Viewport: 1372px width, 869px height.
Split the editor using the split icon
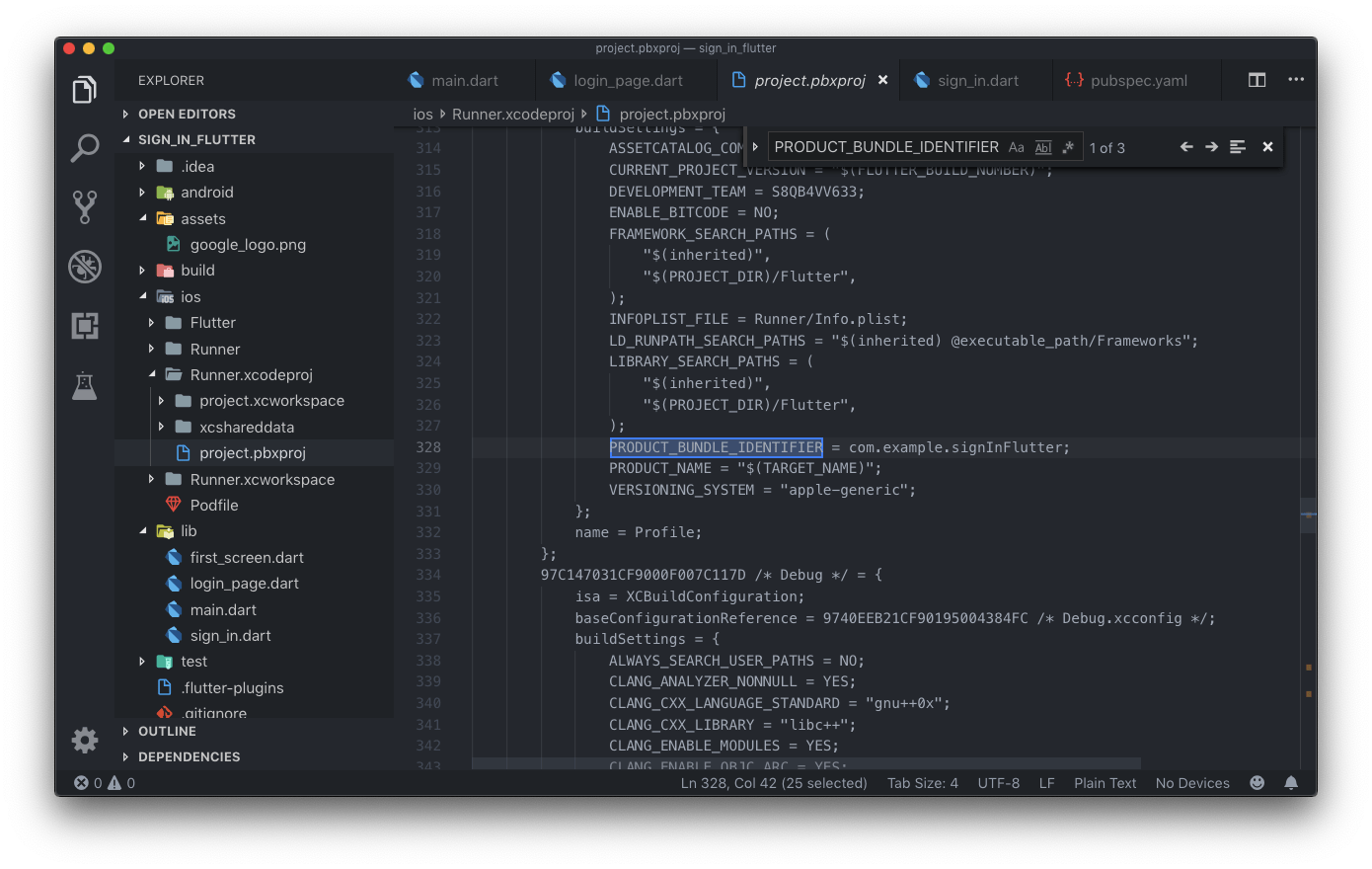tap(1256, 80)
